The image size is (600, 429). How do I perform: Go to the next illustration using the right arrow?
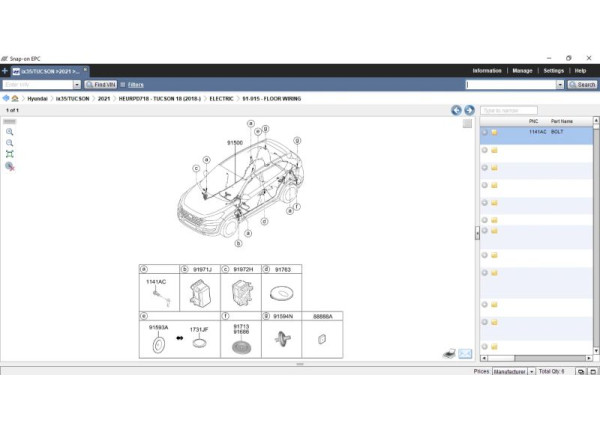coord(469,110)
